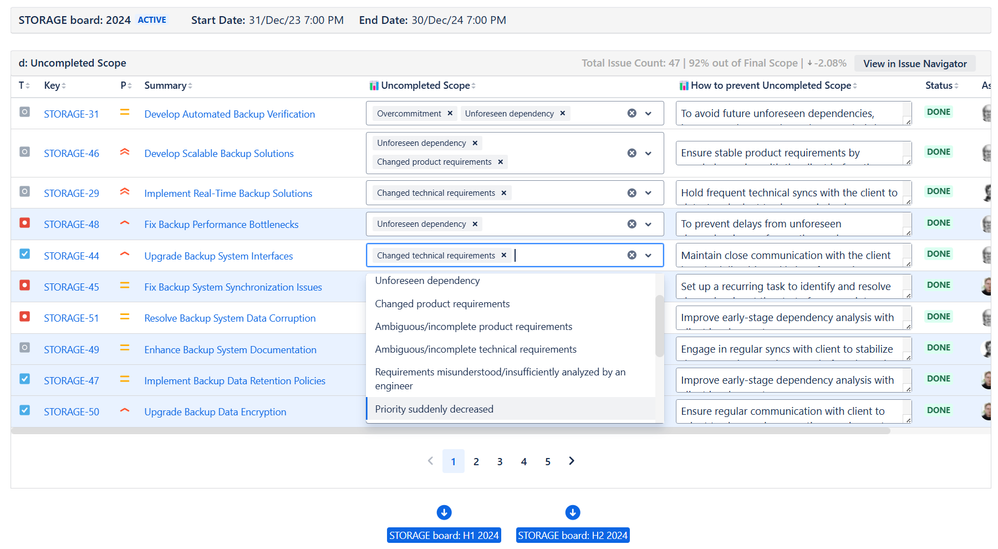Click the bug icon next to STORAGE-45

coord(24,285)
